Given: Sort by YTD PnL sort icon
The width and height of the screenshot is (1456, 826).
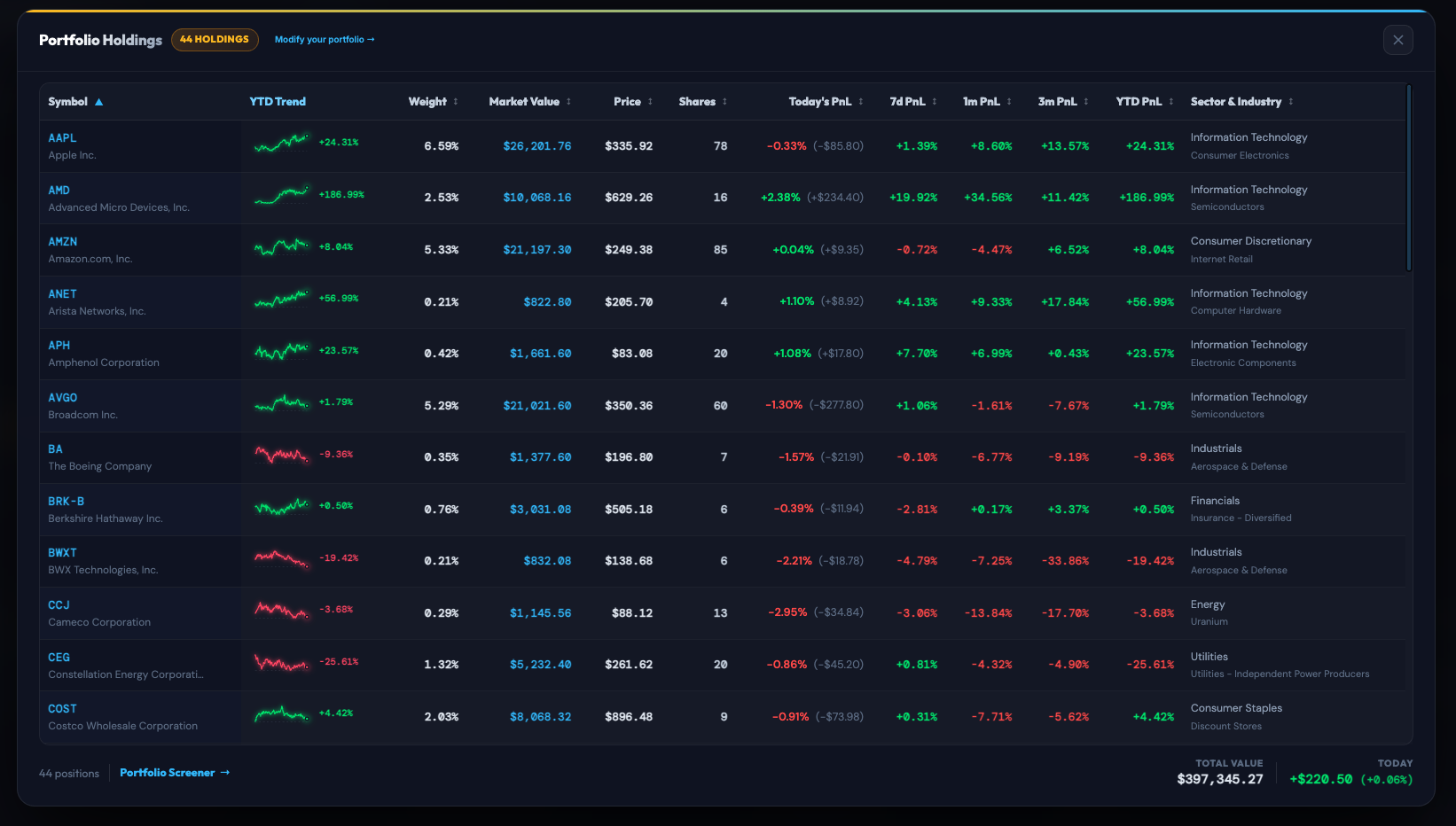Looking at the screenshot, I should coord(1171,102).
